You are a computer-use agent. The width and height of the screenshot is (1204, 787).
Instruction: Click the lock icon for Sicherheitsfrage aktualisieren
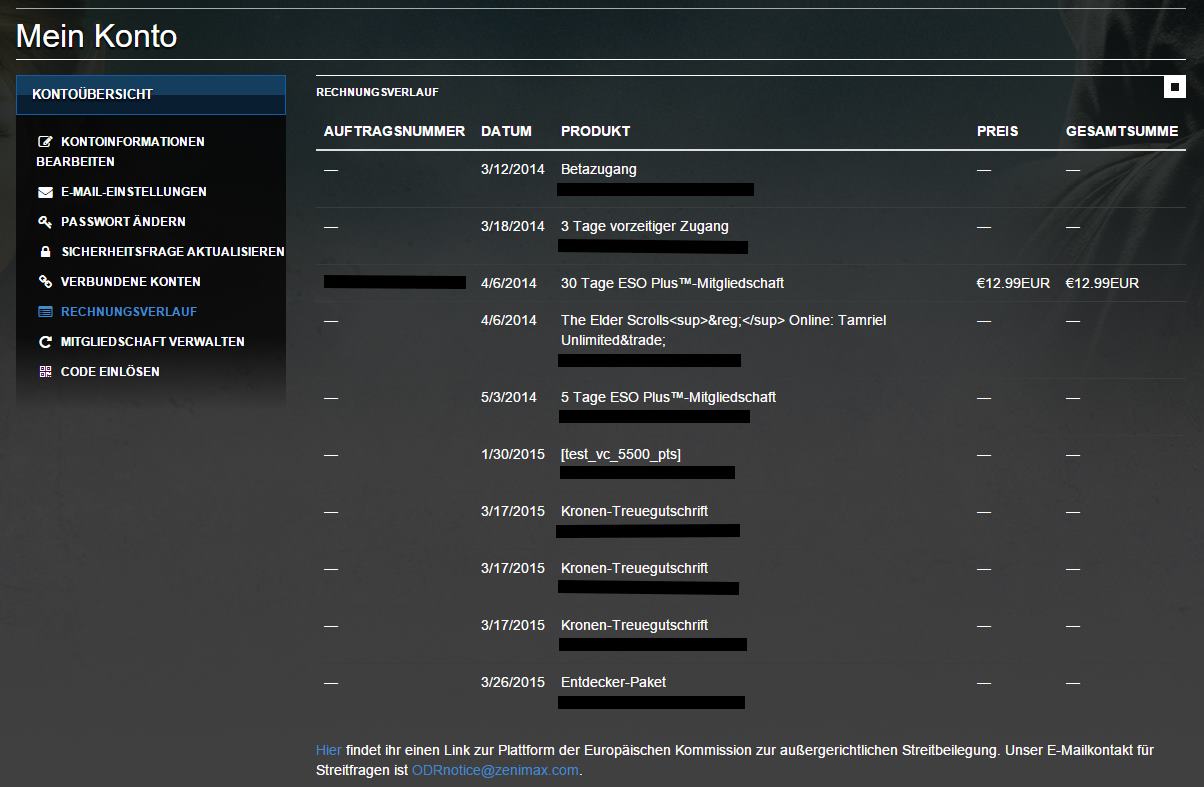[x=45, y=252]
